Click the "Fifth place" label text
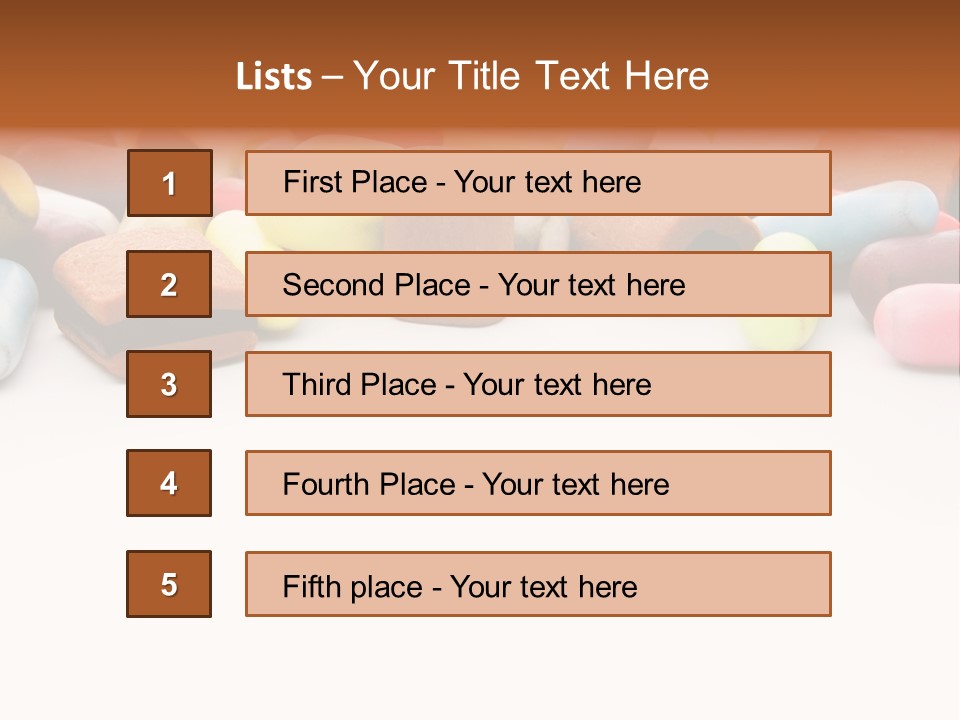Image resolution: width=960 pixels, height=720 pixels. click(x=352, y=586)
